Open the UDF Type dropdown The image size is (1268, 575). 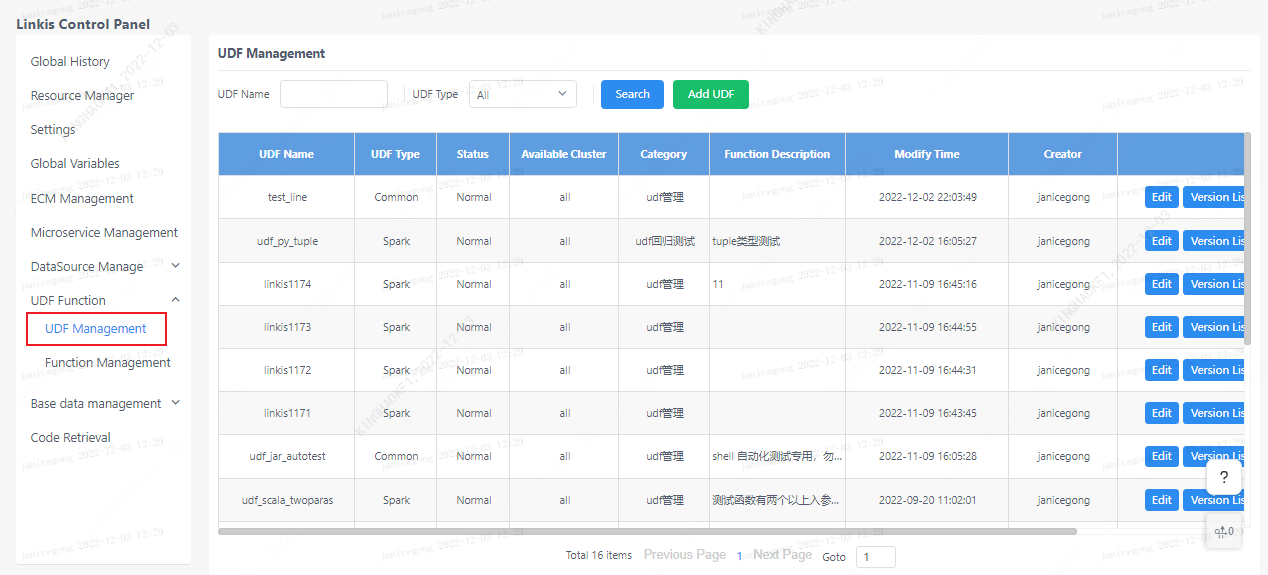pos(522,94)
